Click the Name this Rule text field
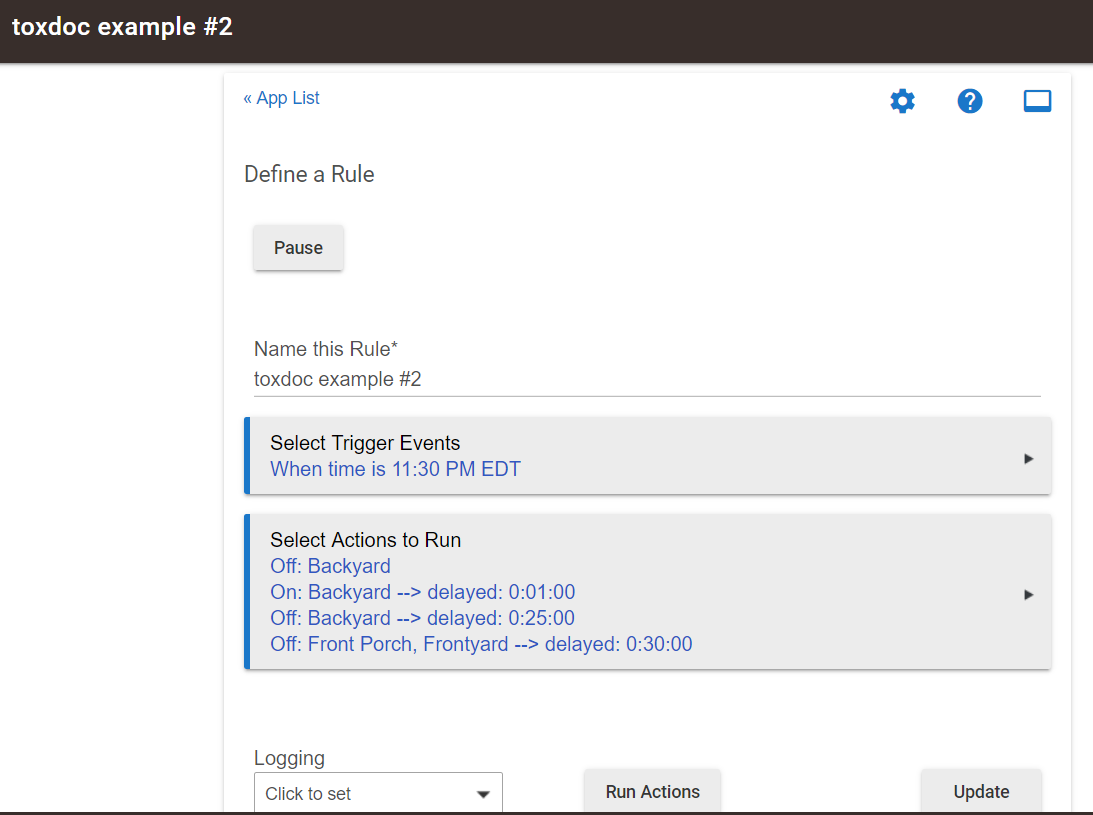The width and height of the screenshot is (1093, 815). tap(646, 379)
